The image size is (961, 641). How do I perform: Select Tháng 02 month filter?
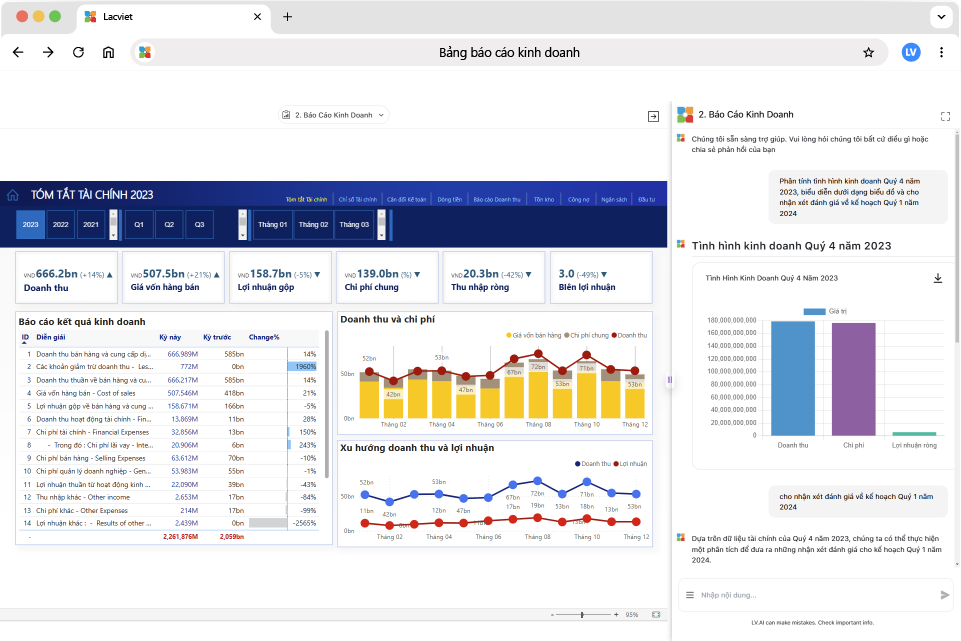pos(313,225)
